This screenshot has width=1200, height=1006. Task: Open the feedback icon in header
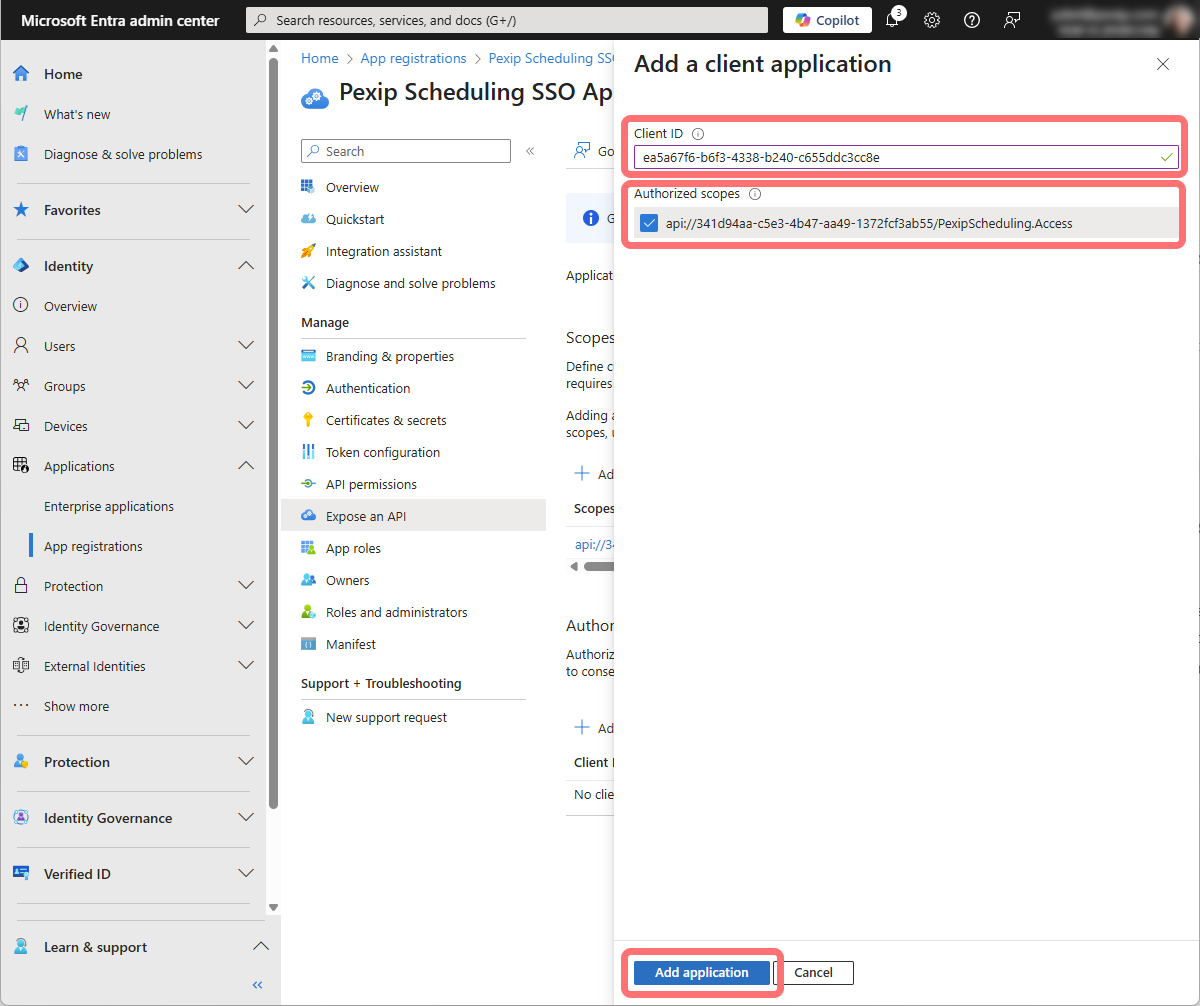1012,20
